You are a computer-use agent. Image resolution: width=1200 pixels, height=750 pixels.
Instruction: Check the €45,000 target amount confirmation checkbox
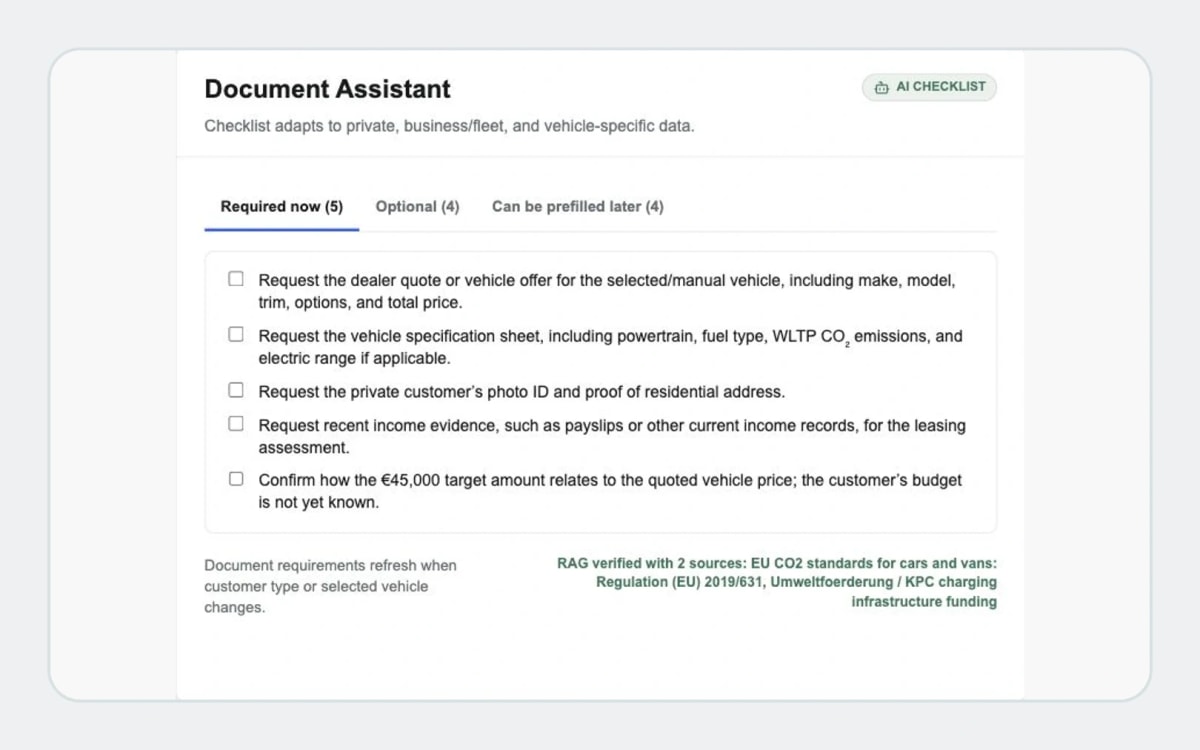pos(236,478)
